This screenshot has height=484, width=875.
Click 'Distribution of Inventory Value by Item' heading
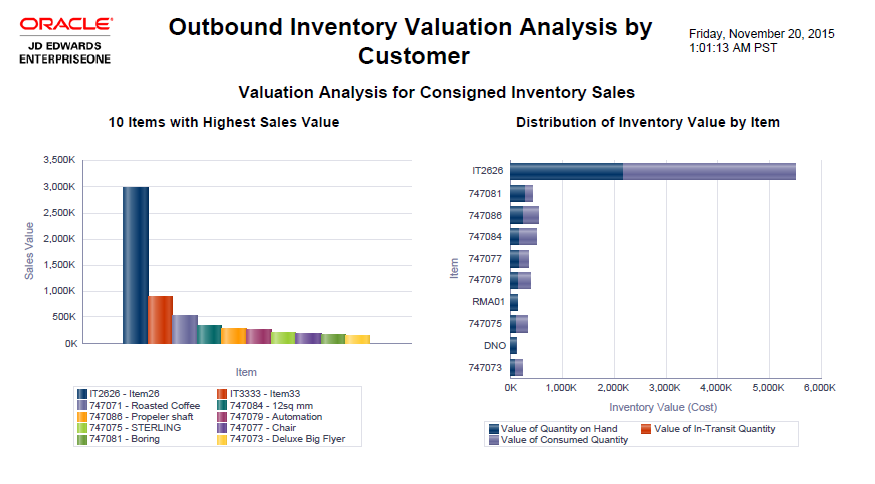point(648,122)
